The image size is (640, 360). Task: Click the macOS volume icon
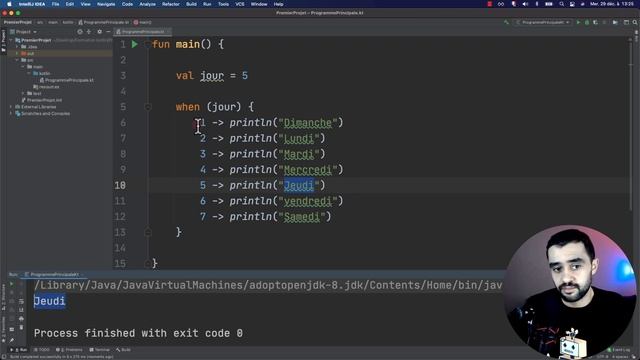(525, 4)
